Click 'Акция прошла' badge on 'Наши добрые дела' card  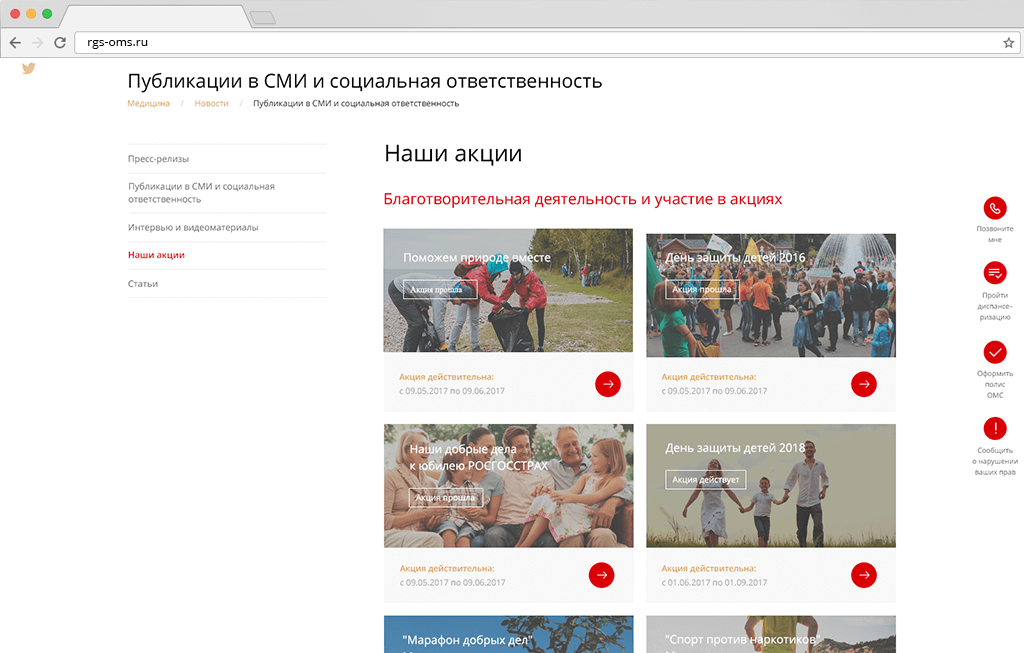445,498
